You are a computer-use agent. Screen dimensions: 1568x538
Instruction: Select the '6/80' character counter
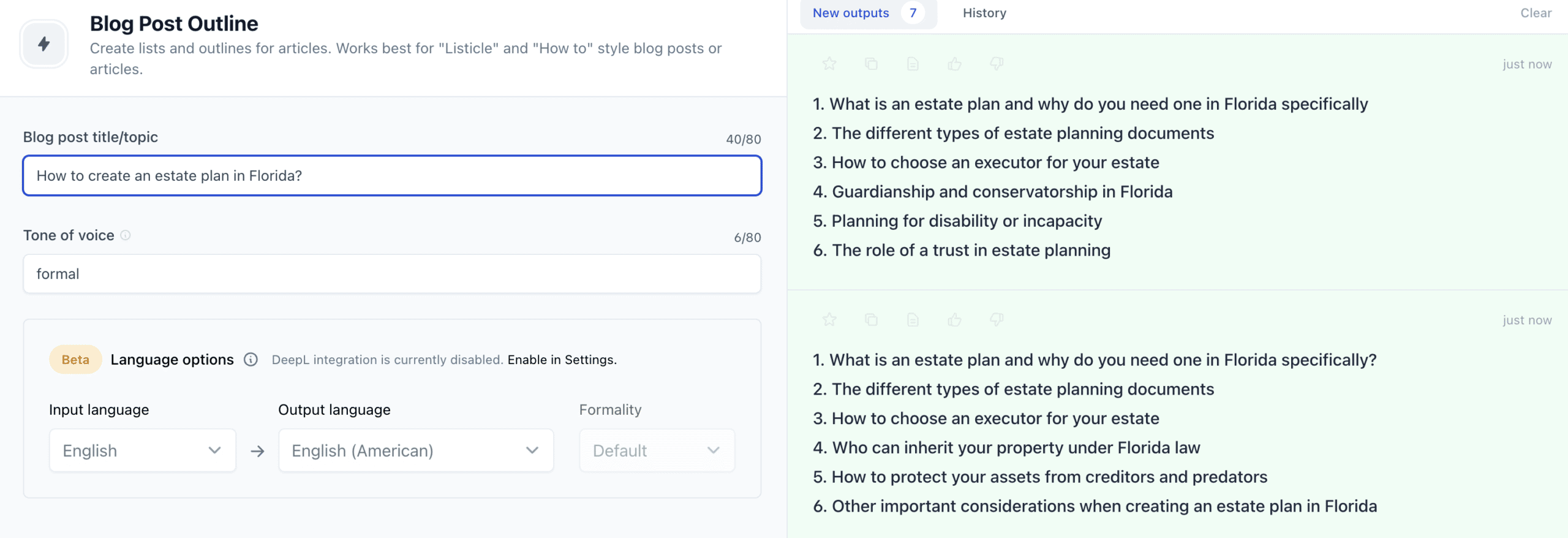747,238
